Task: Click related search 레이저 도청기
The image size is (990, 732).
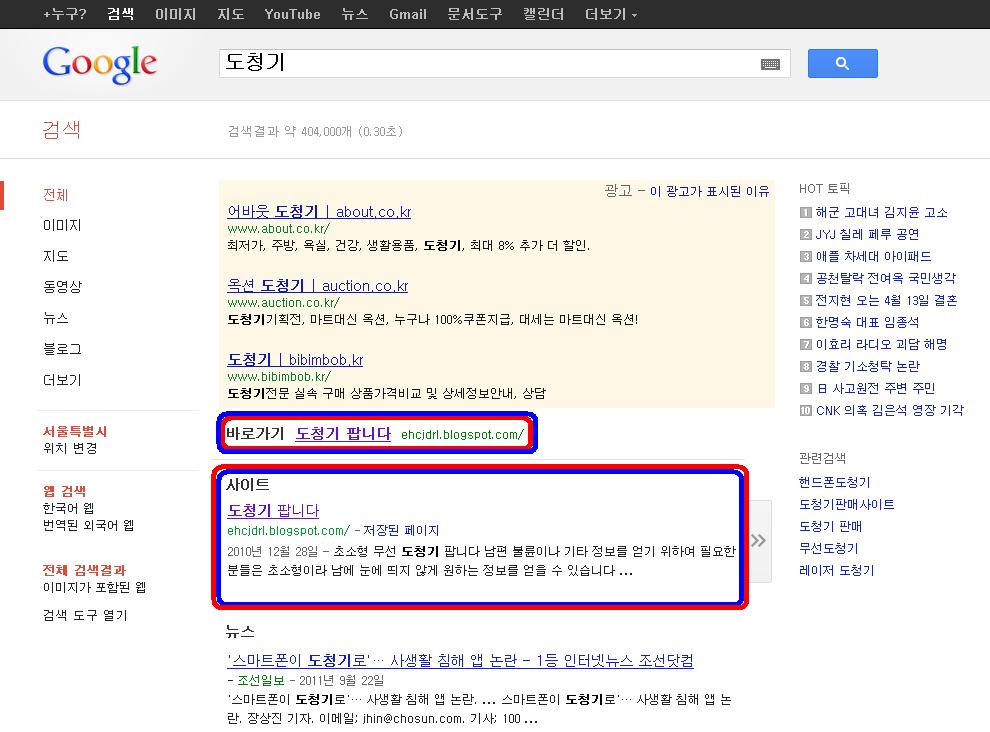Action: (x=837, y=570)
